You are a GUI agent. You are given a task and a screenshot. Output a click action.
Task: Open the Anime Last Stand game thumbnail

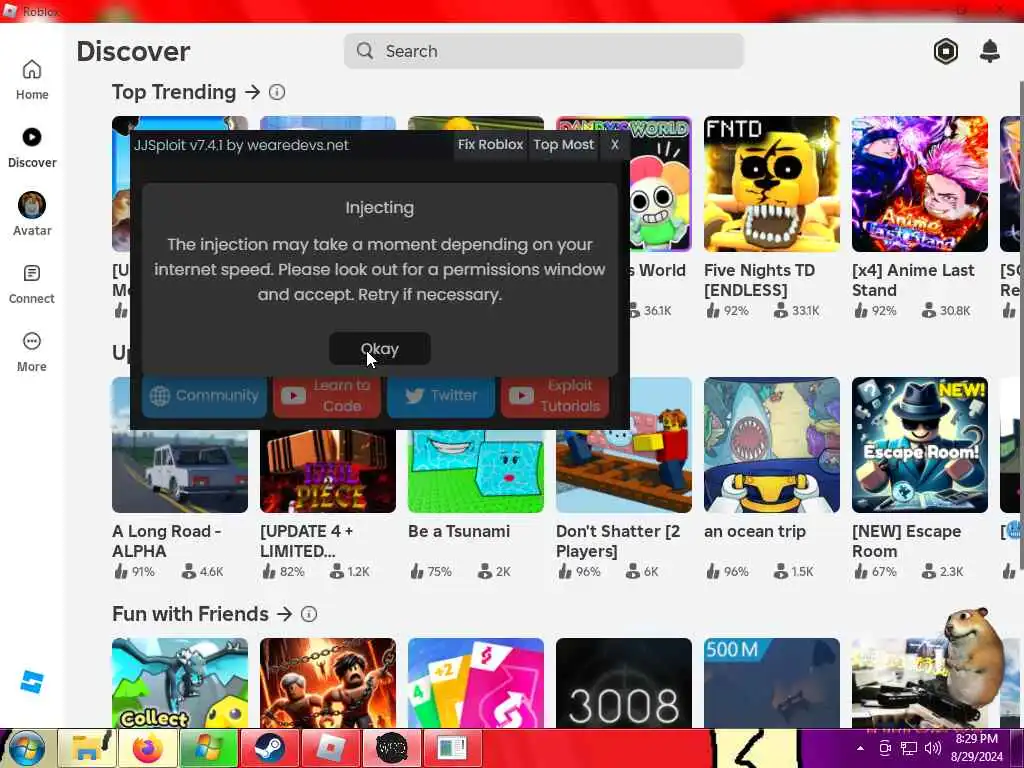pos(920,184)
